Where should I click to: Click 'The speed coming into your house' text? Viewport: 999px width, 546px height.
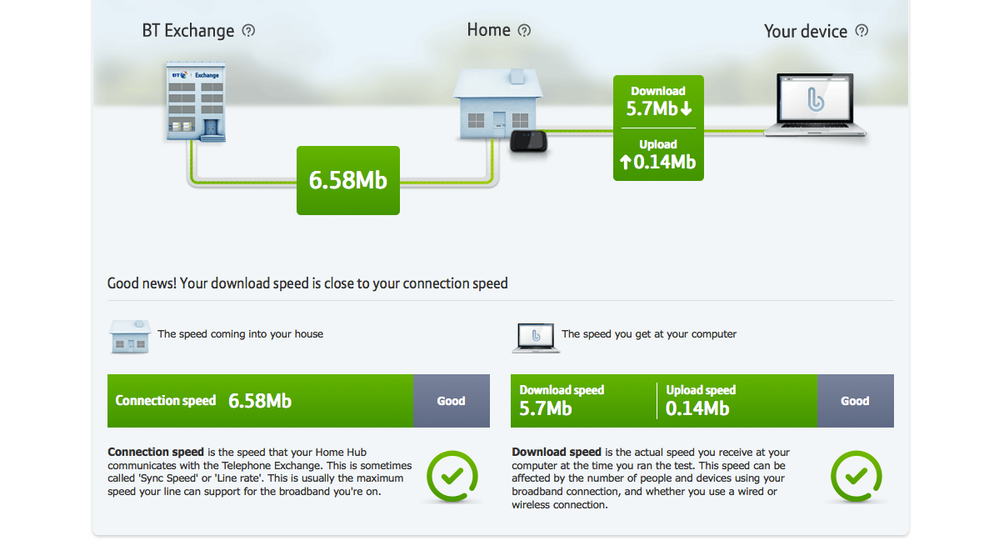[x=240, y=334]
